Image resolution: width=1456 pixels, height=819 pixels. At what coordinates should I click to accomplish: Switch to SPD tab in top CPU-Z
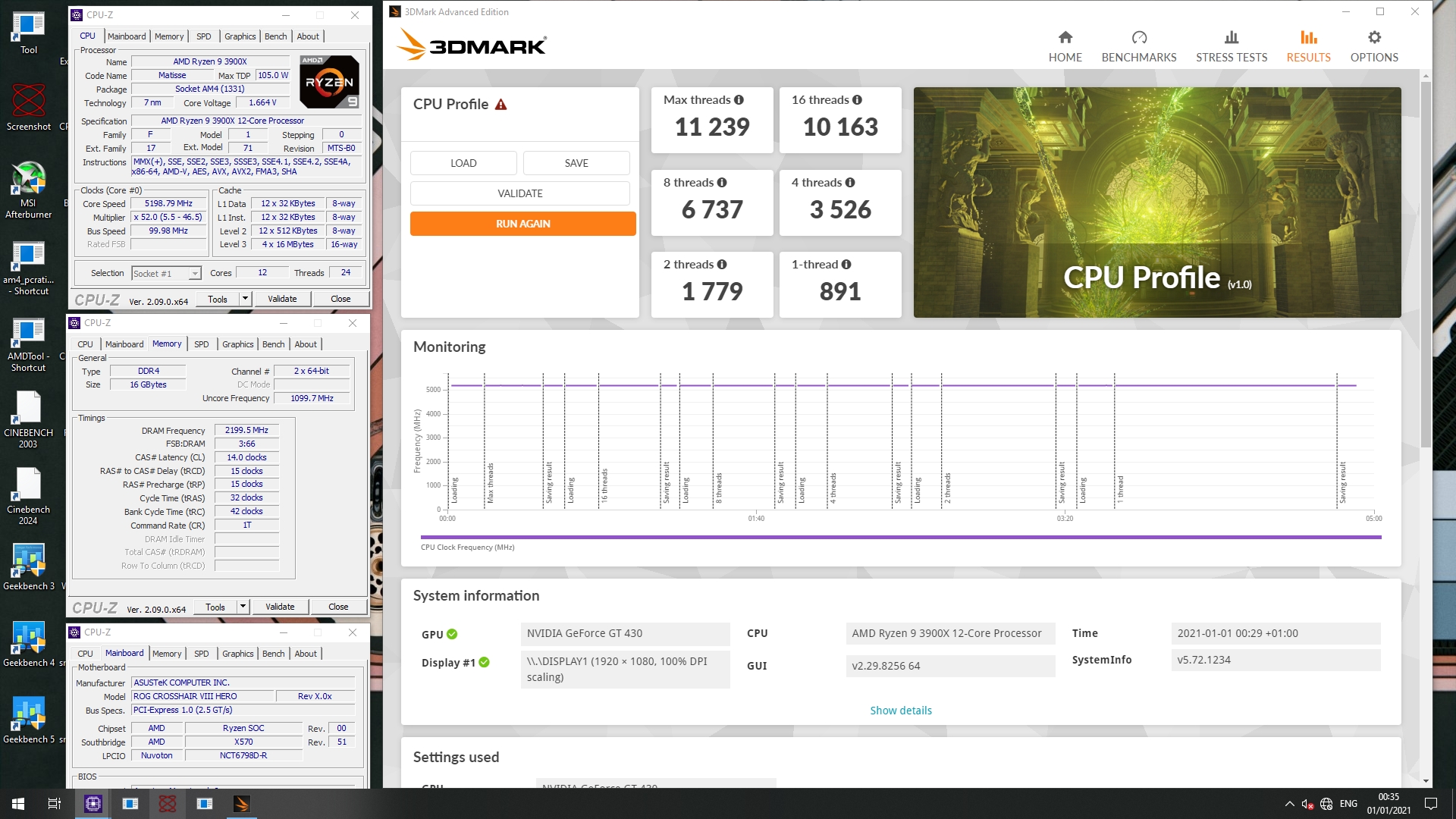203,36
